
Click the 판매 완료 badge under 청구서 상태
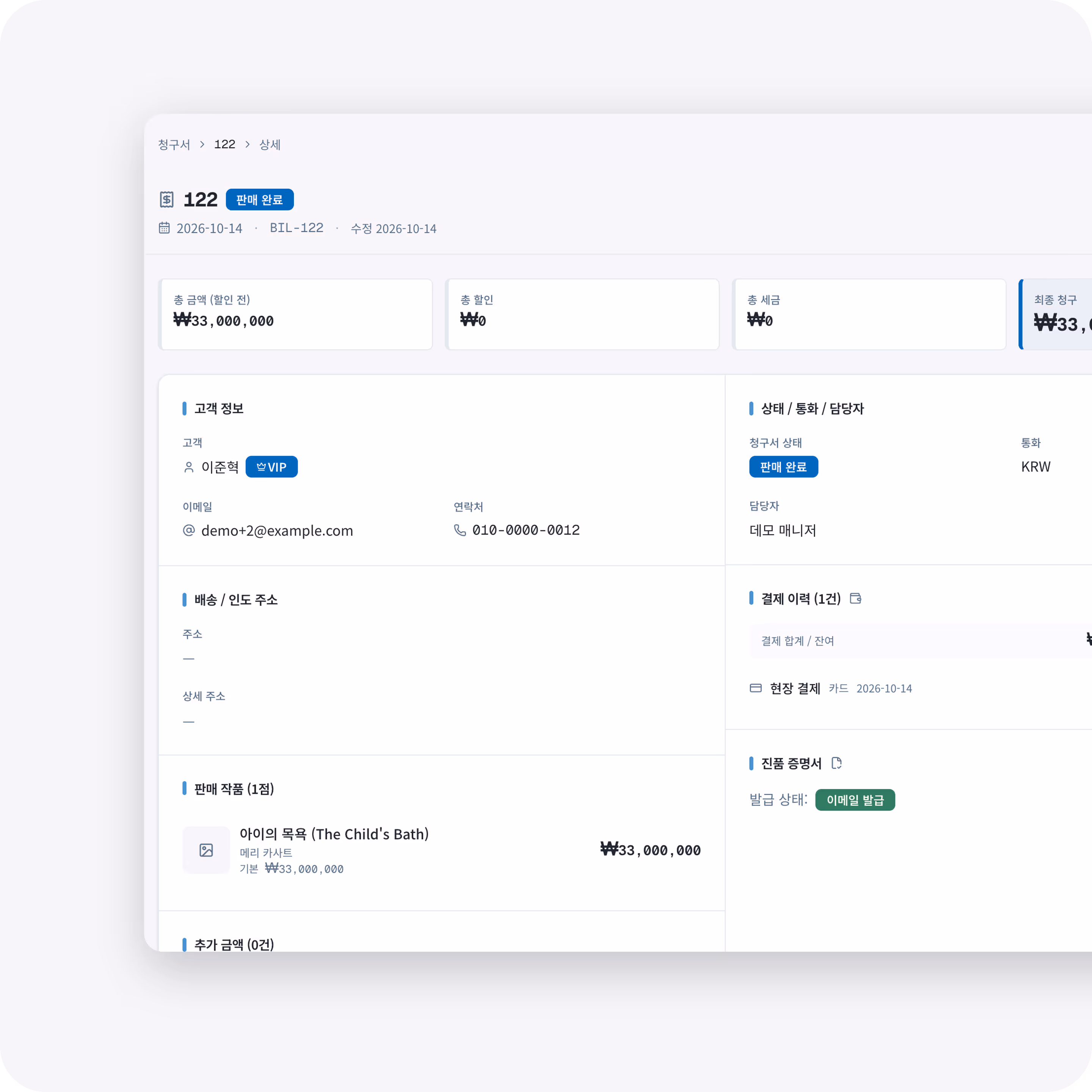click(x=783, y=467)
